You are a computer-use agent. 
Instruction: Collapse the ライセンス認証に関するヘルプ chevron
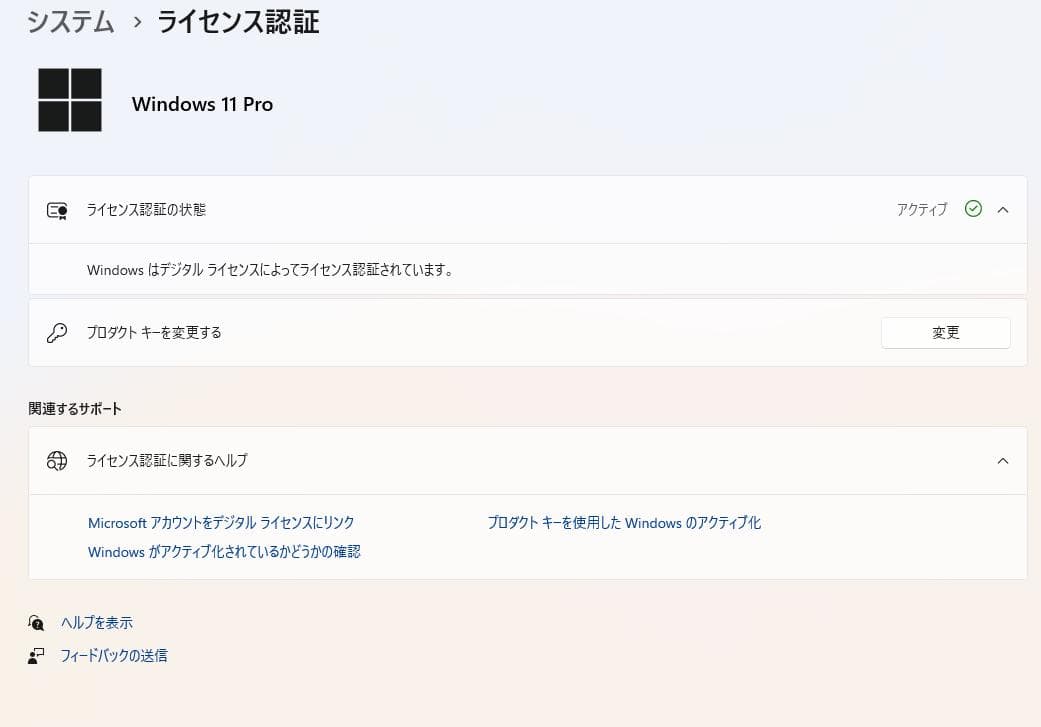point(1003,461)
